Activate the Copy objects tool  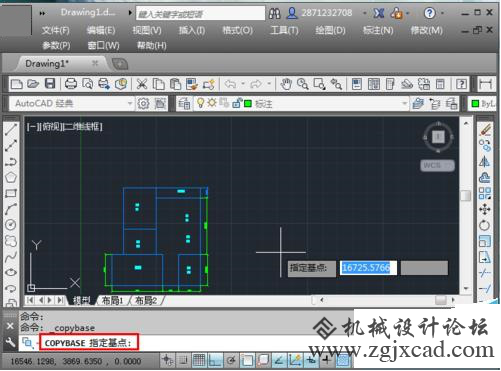[x=485, y=146]
